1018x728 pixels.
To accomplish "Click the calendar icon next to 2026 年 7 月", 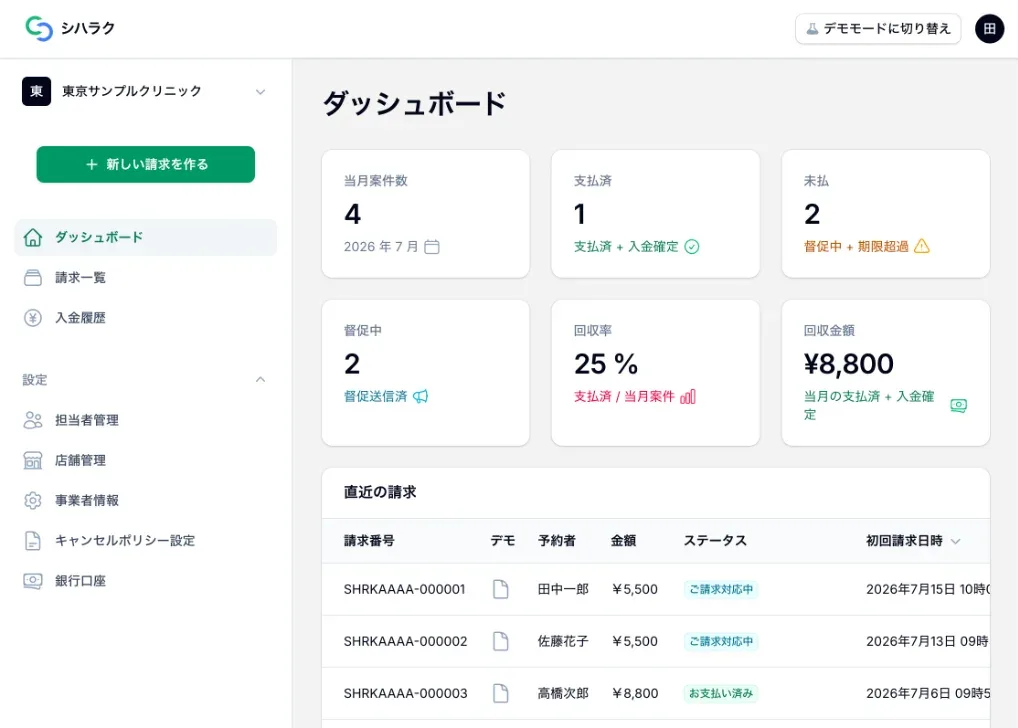I will coord(432,247).
